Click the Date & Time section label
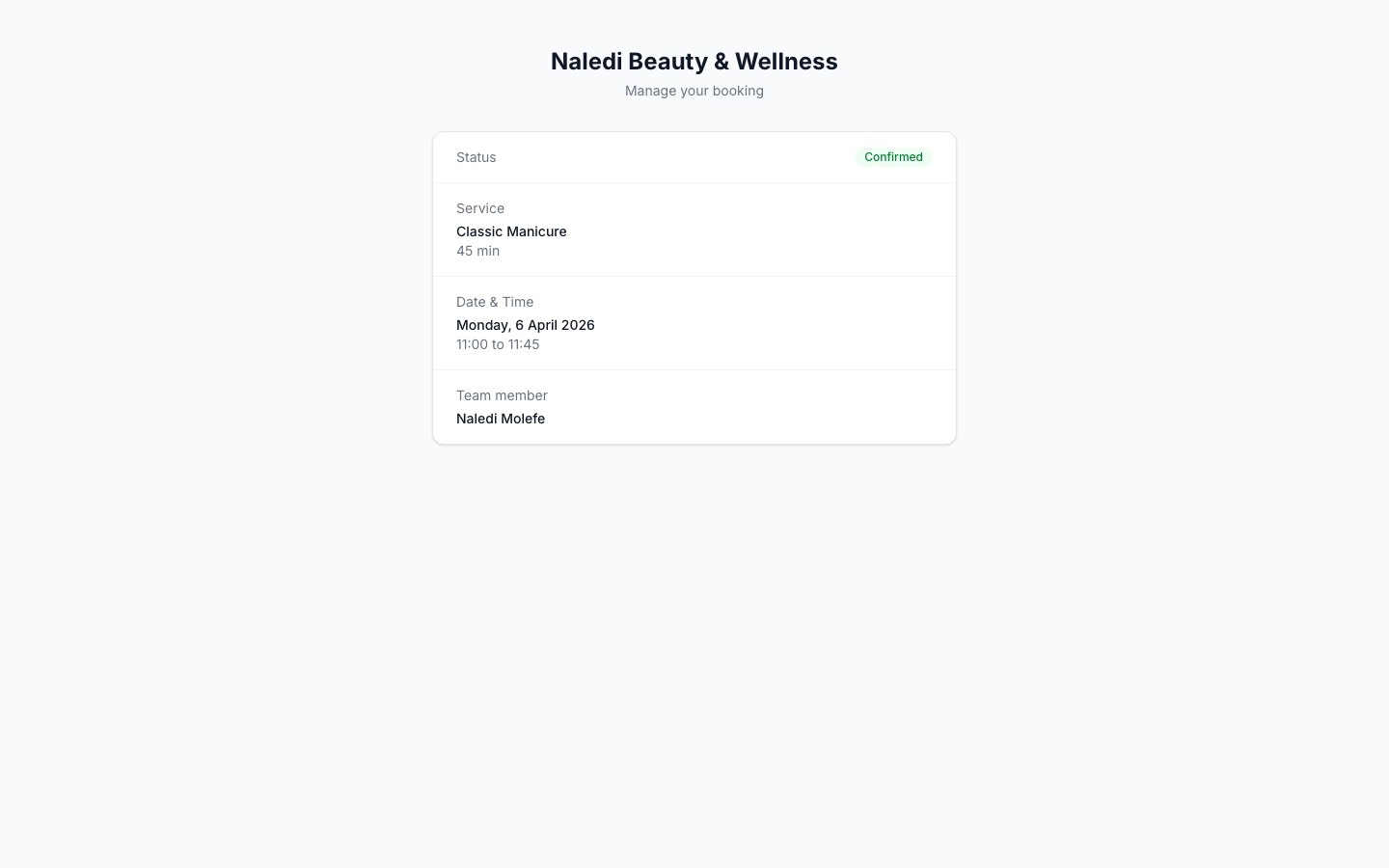1389x868 pixels. tap(495, 302)
